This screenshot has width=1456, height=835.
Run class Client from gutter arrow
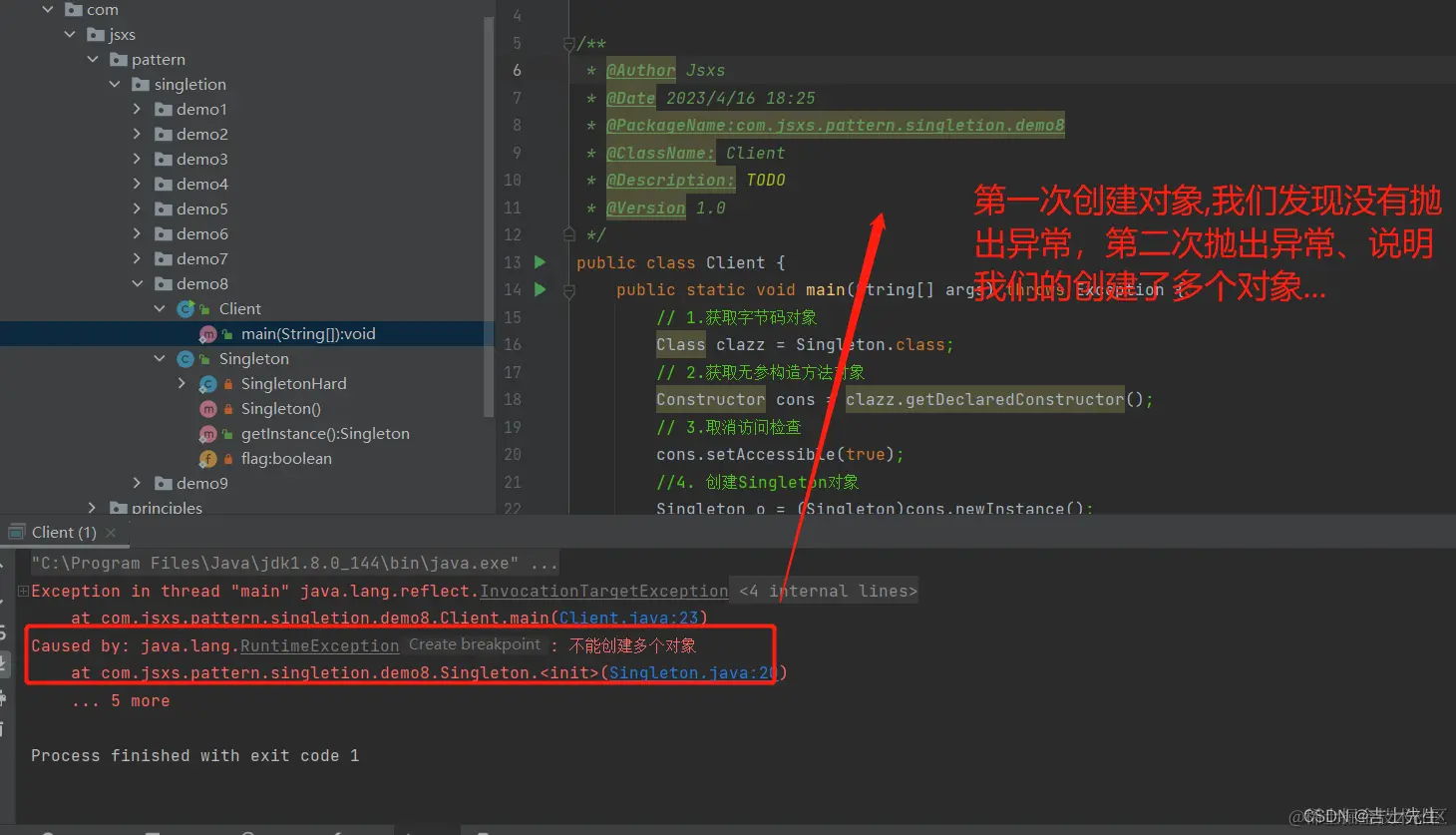click(x=540, y=262)
